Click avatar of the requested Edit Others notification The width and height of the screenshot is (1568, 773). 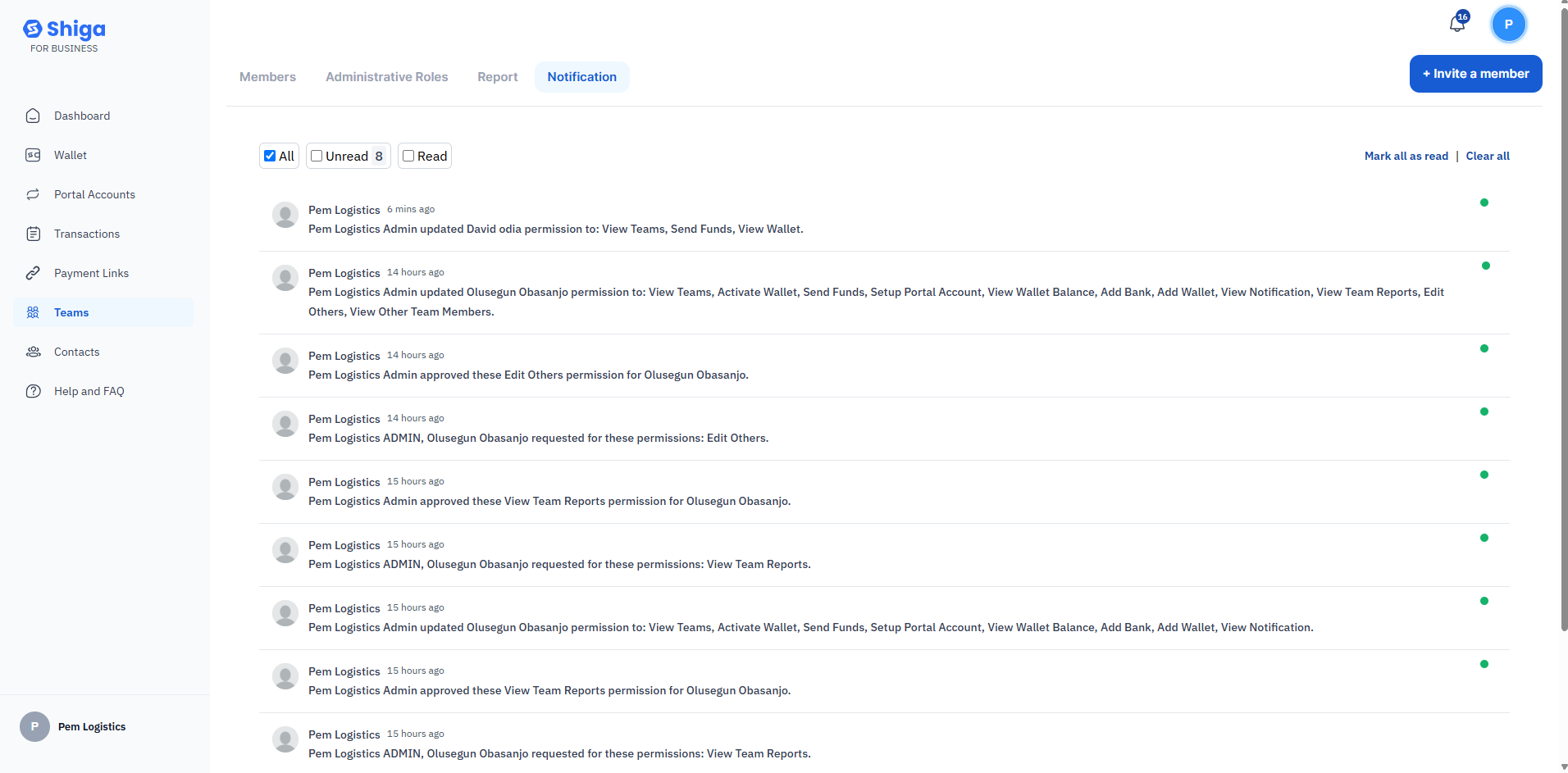(x=285, y=425)
